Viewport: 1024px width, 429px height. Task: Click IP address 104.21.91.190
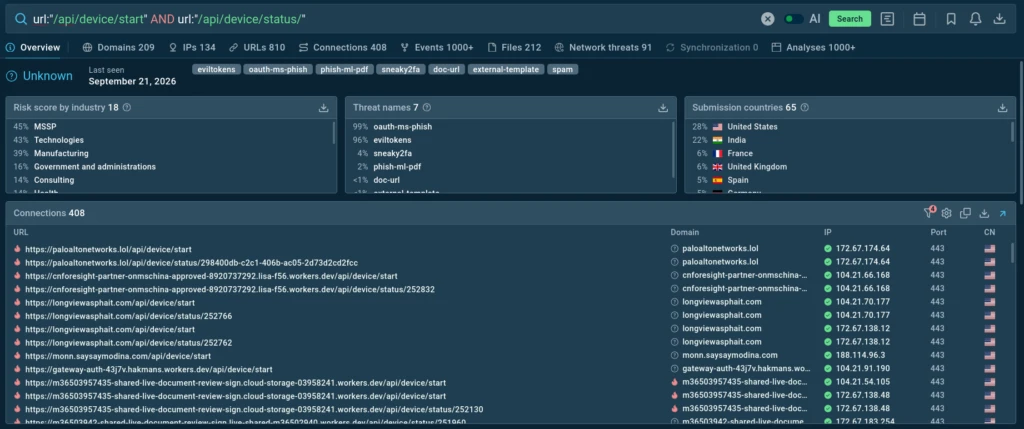(862, 369)
